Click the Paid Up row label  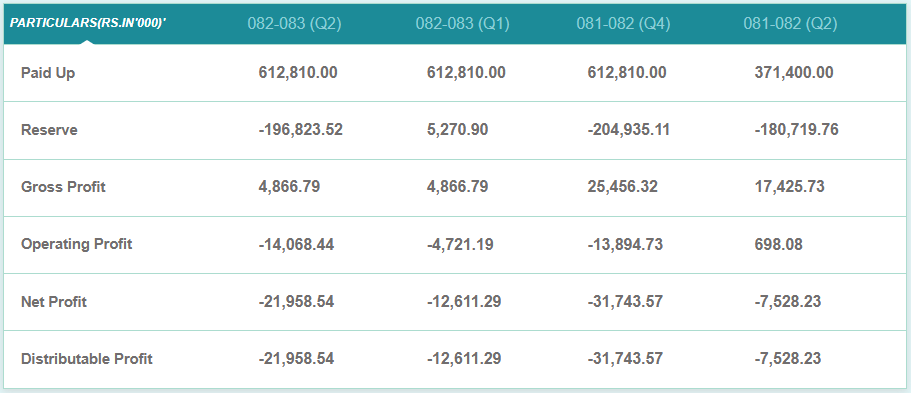[48, 73]
